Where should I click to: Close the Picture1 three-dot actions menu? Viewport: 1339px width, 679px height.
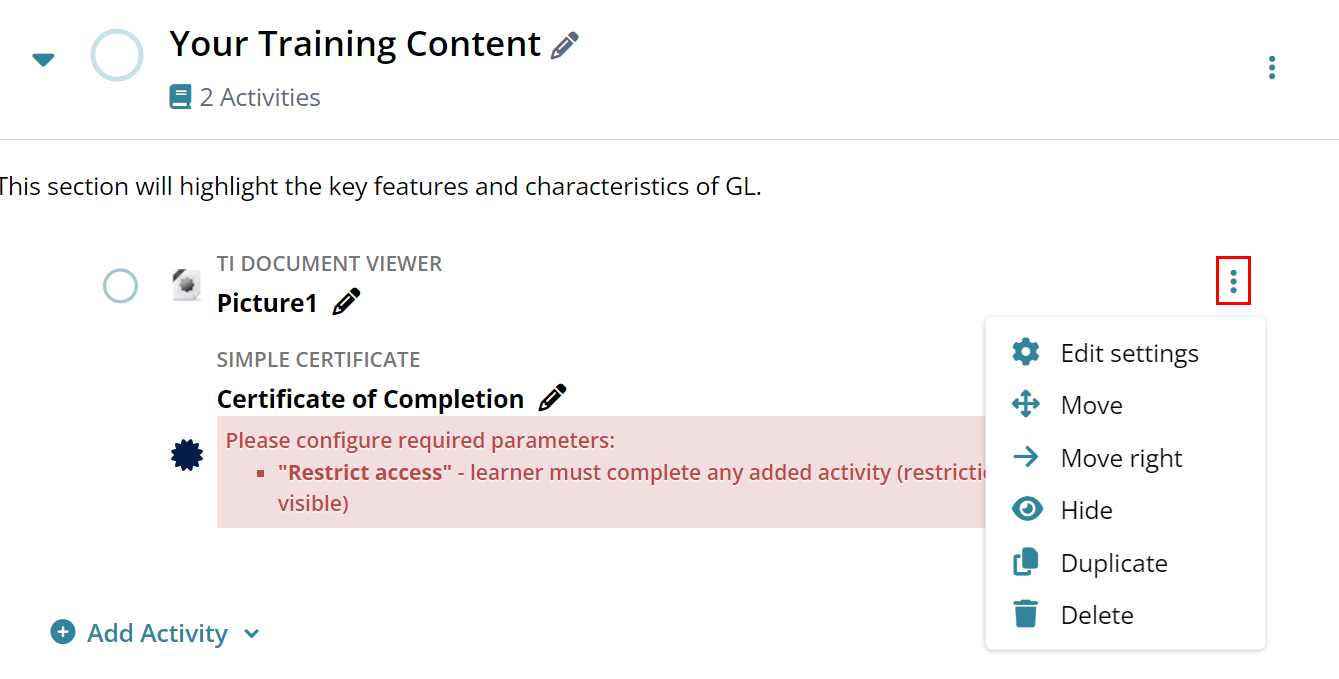coord(1233,281)
